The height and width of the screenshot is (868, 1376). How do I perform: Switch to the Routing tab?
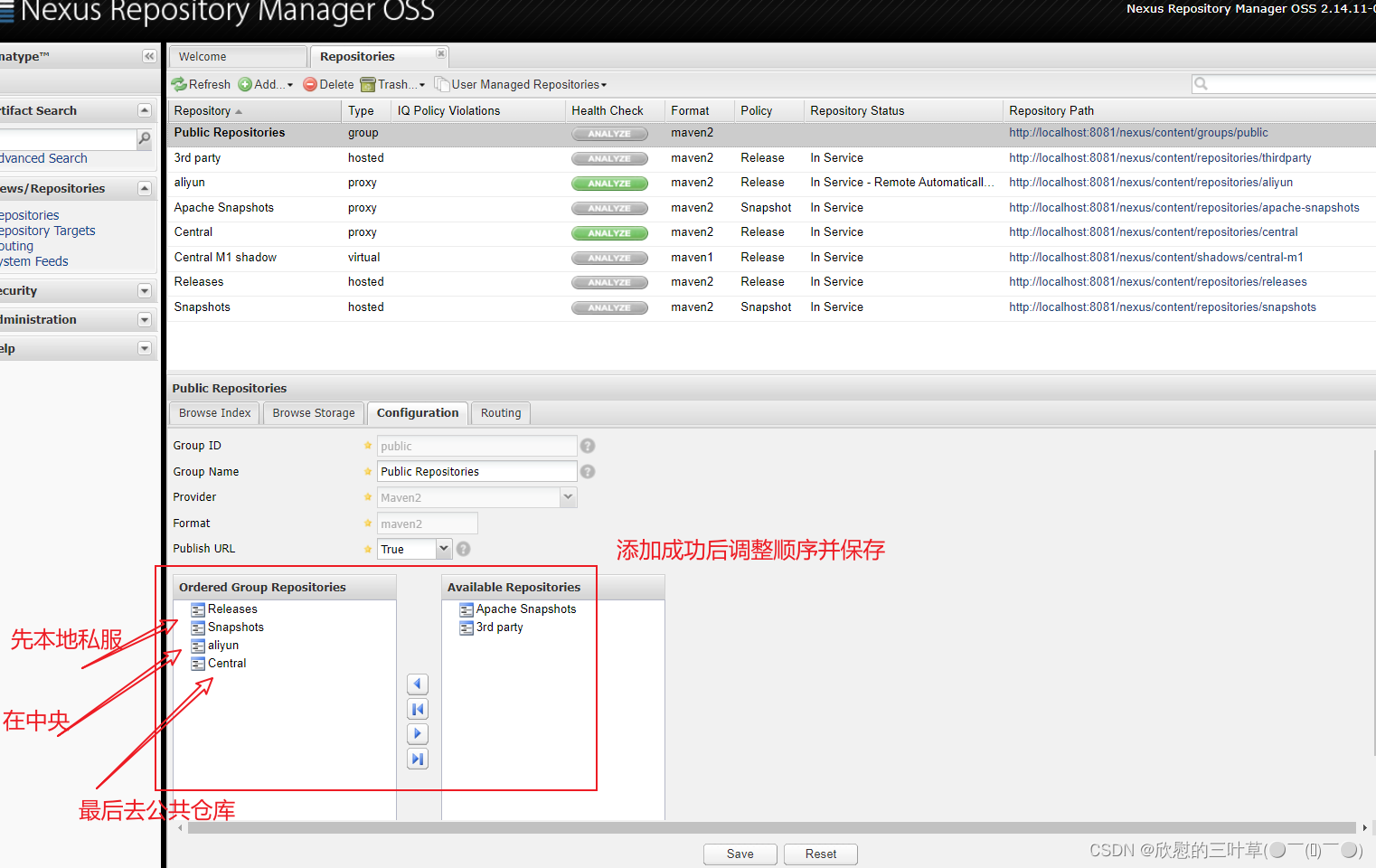[x=501, y=413]
